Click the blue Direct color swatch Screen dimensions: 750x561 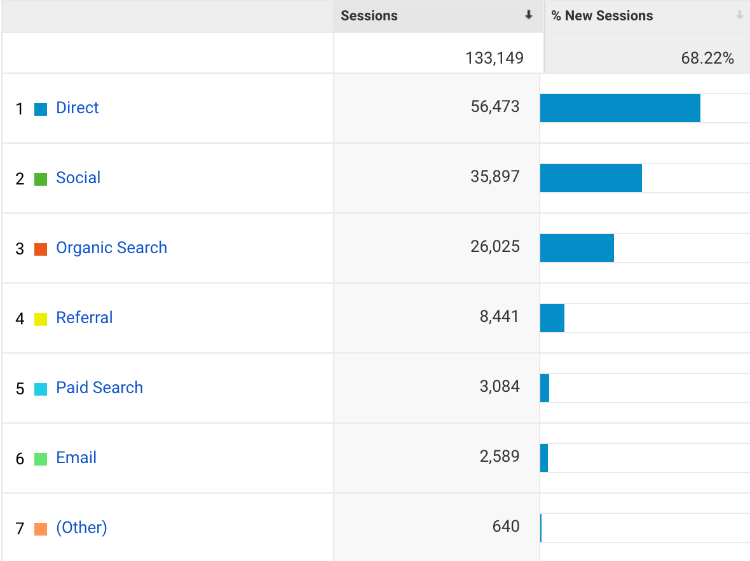[41, 109]
